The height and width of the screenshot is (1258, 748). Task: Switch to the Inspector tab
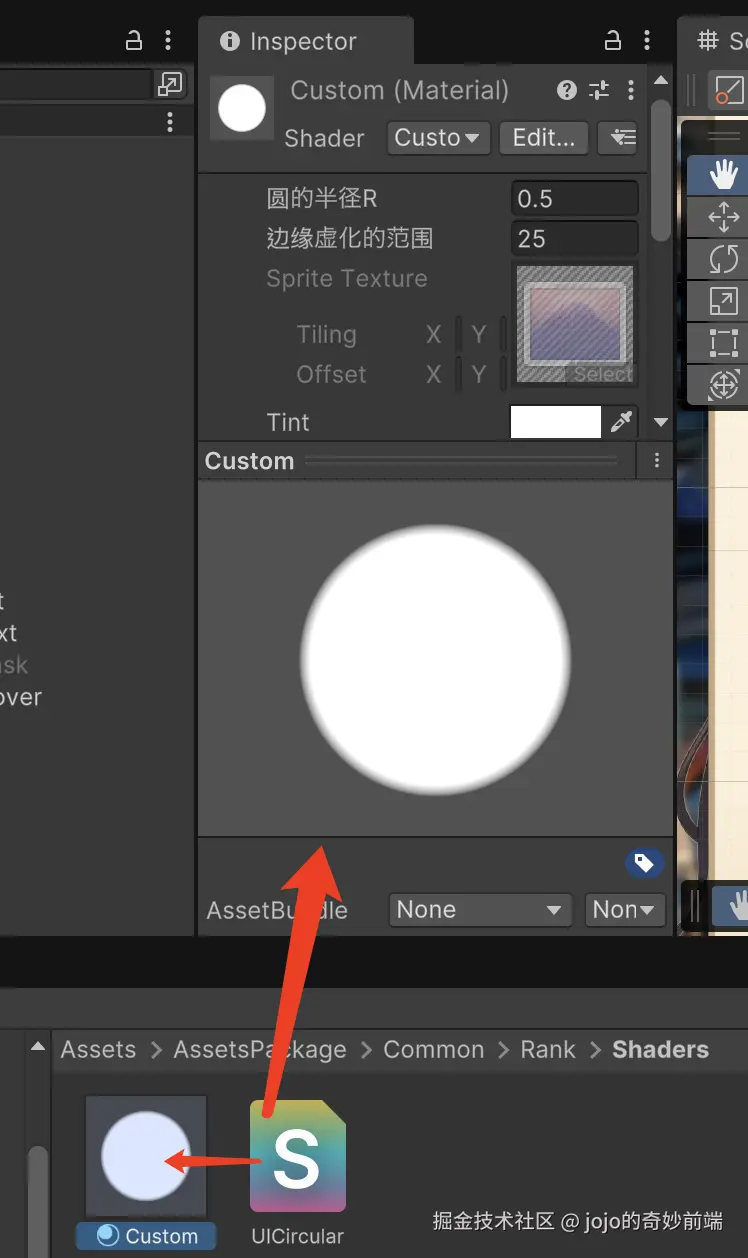304,41
